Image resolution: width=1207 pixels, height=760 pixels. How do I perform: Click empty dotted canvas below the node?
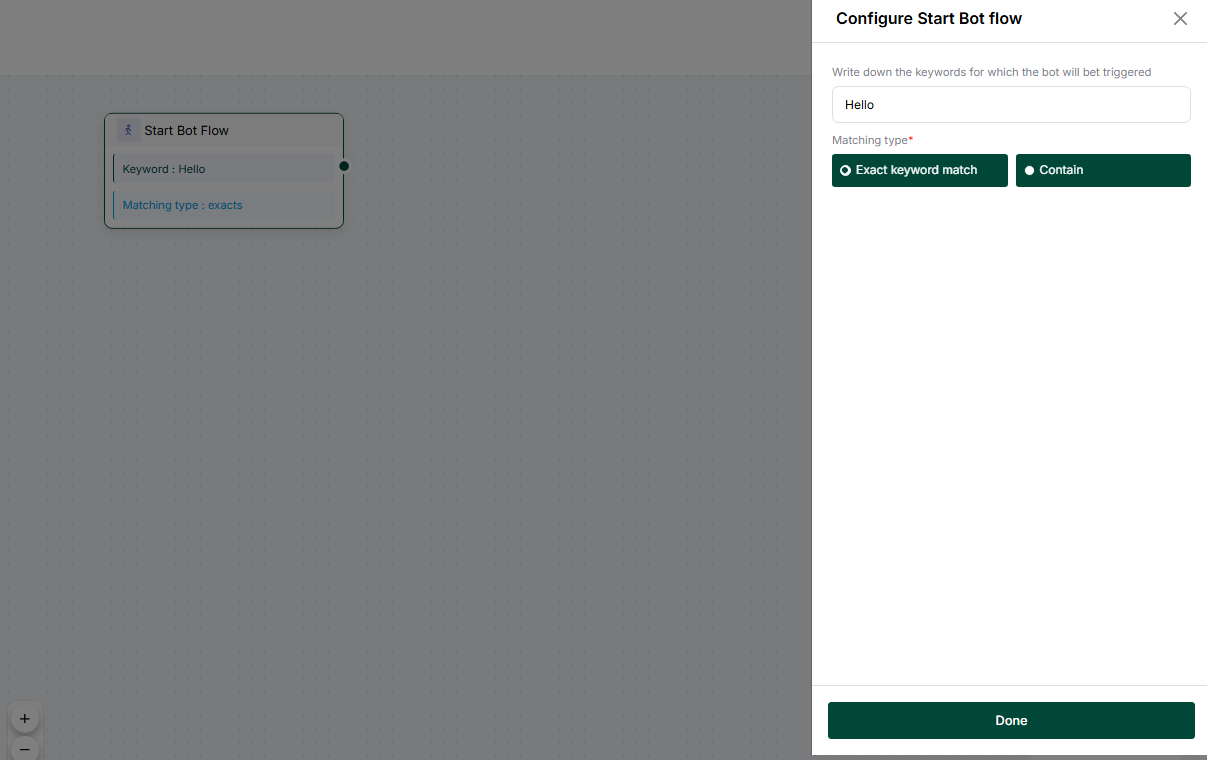pyautogui.click(x=400, y=450)
